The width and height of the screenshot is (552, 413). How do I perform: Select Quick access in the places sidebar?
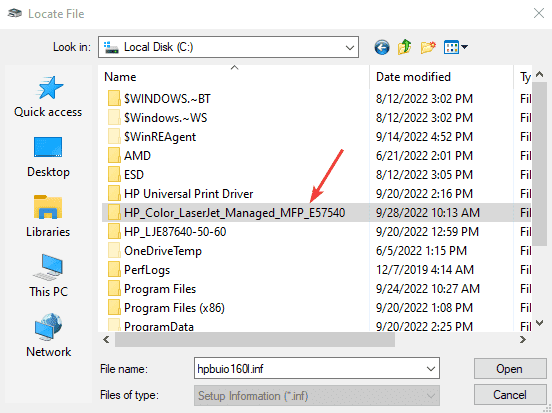tap(48, 97)
